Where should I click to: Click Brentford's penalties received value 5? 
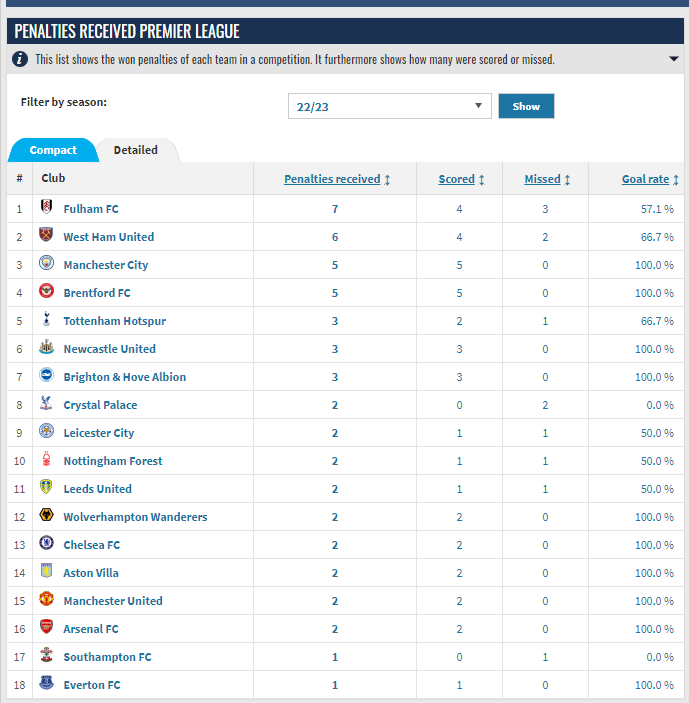pos(335,293)
